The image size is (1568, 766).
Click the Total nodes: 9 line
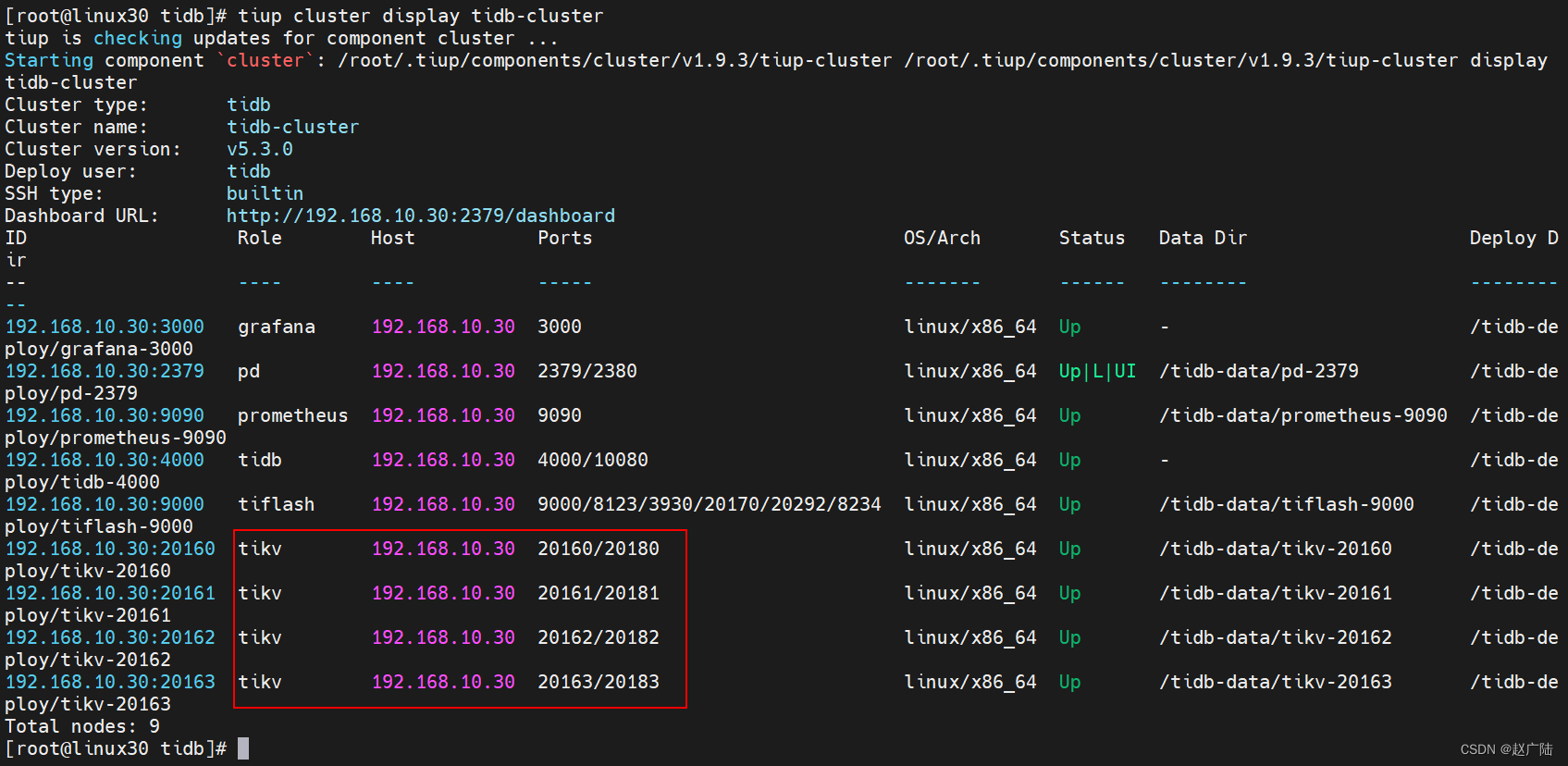pos(82,726)
